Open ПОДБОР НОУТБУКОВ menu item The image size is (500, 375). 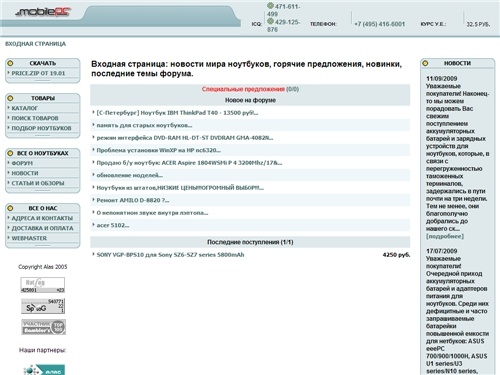pyautogui.click(x=41, y=128)
